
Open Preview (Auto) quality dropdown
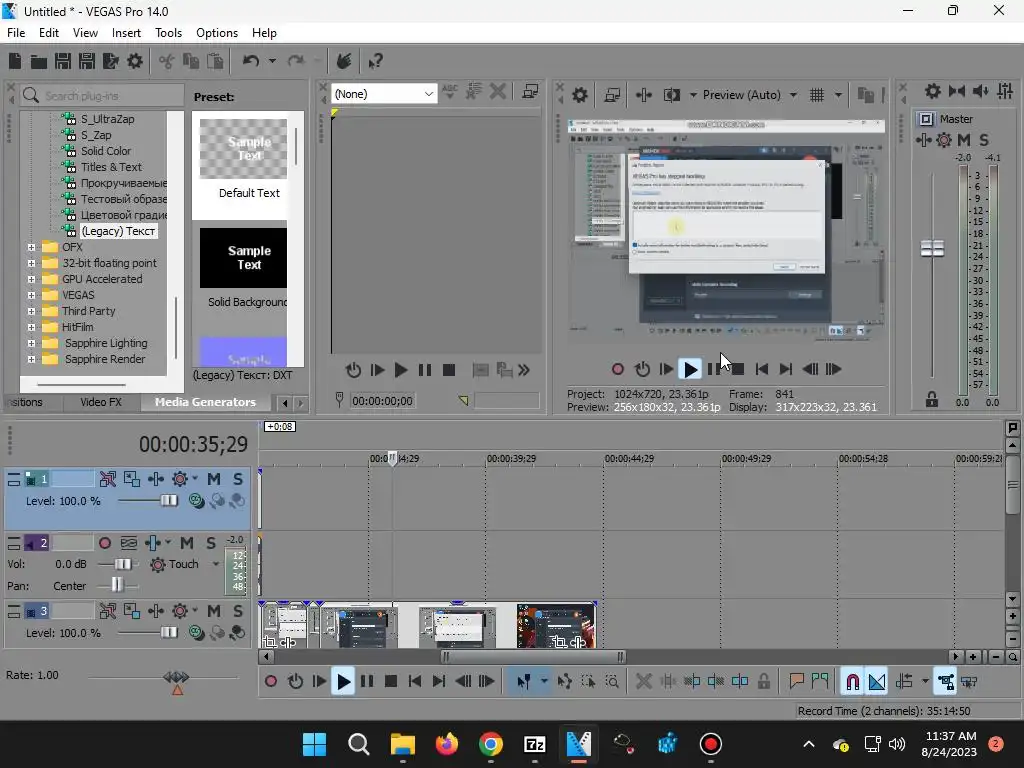point(750,95)
